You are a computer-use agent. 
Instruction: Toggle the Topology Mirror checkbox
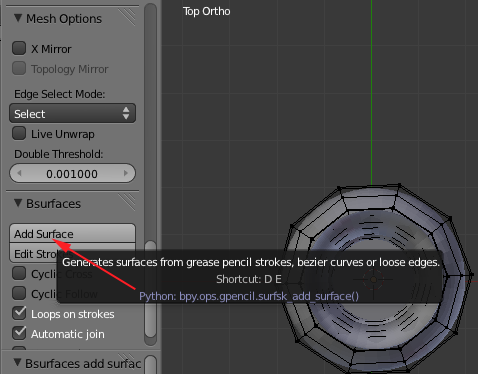pyautogui.click(x=19, y=68)
